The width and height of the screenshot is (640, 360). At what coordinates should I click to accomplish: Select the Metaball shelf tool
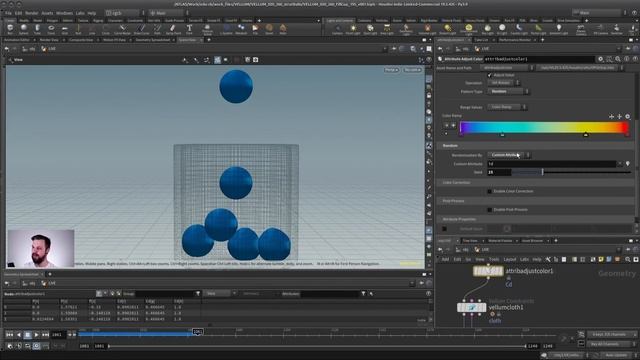(x=241, y=29)
